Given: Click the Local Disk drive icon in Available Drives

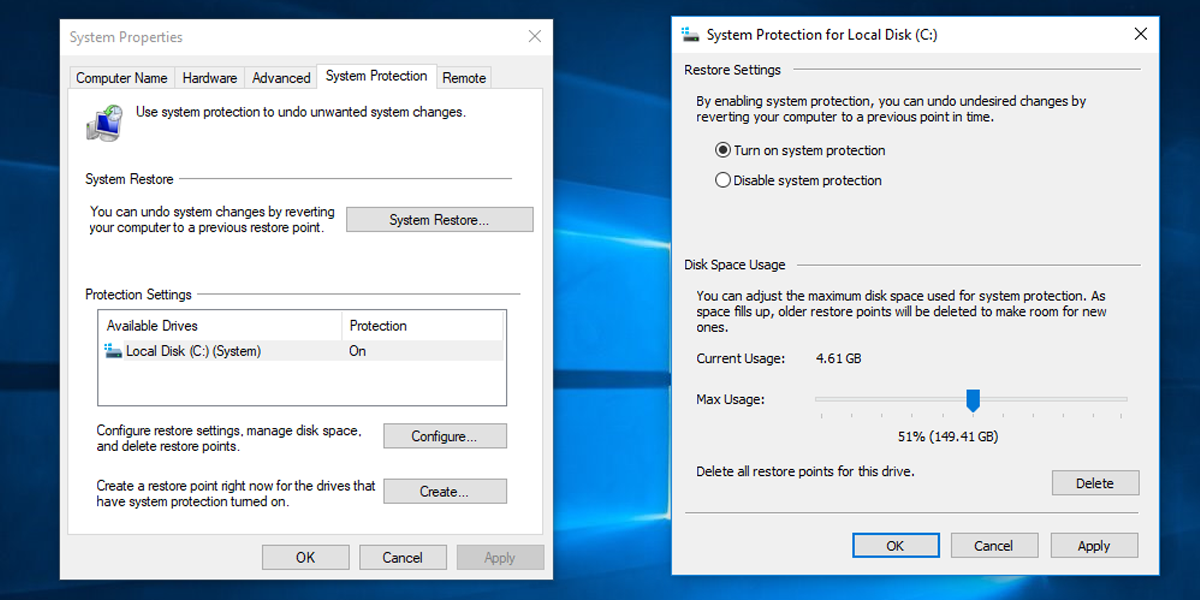Looking at the screenshot, I should [113, 350].
